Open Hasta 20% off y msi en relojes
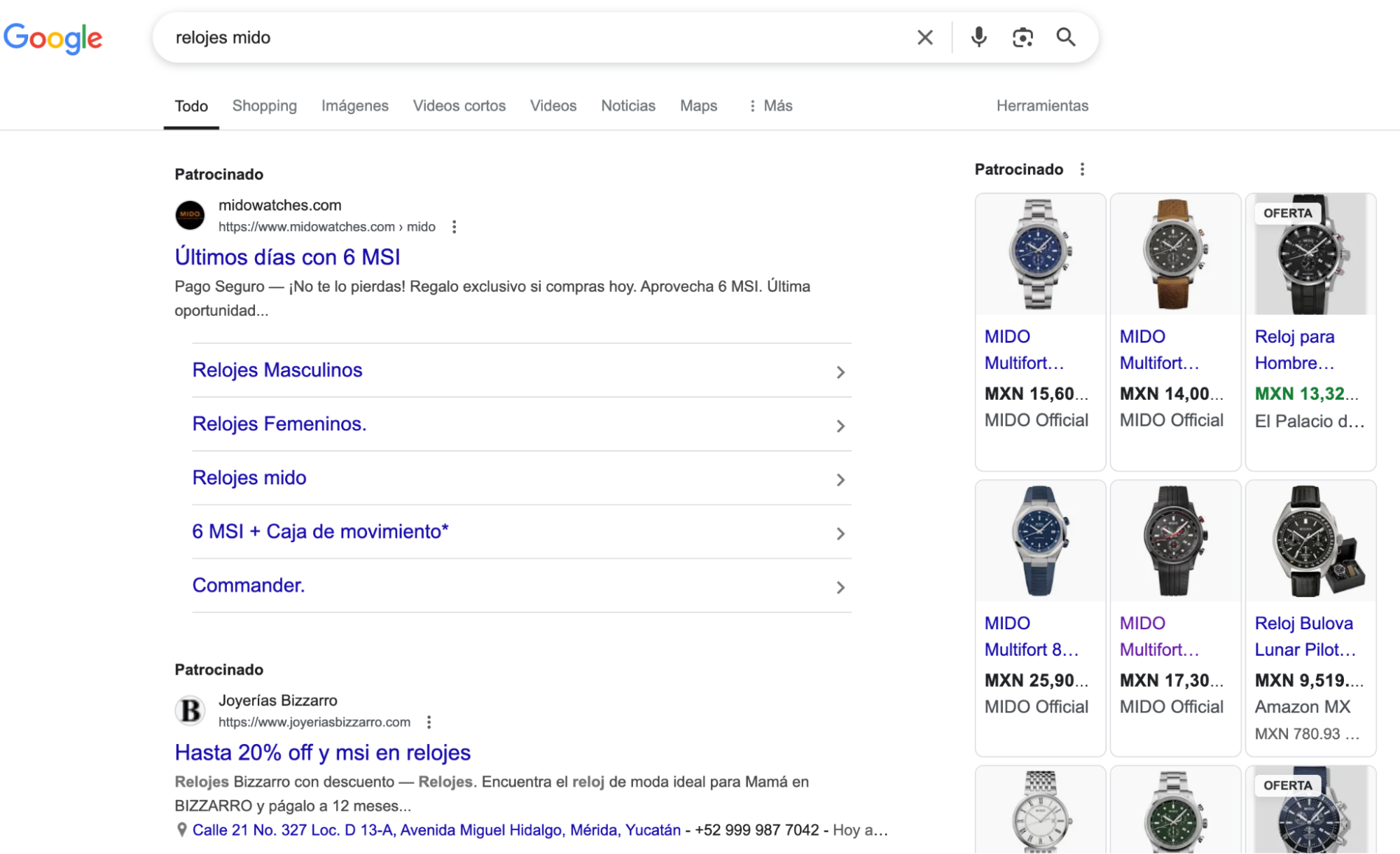The height and width of the screenshot is (854, 1400). coord(322,752)
